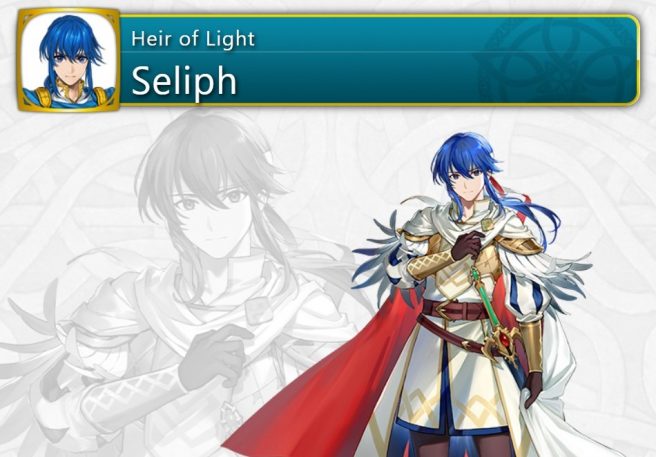Click Seliph's gloved hand on his chest
The width and height of the screenshot is (656, 457).
pyautogui.click(x=466, y=245)
